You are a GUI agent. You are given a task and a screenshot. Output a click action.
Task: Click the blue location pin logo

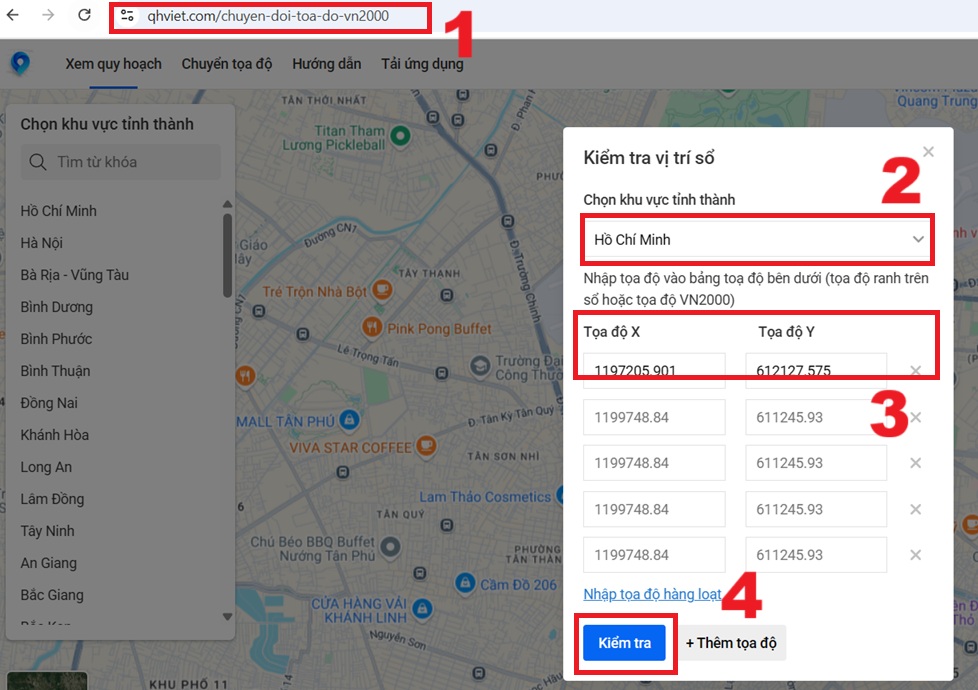21,63
